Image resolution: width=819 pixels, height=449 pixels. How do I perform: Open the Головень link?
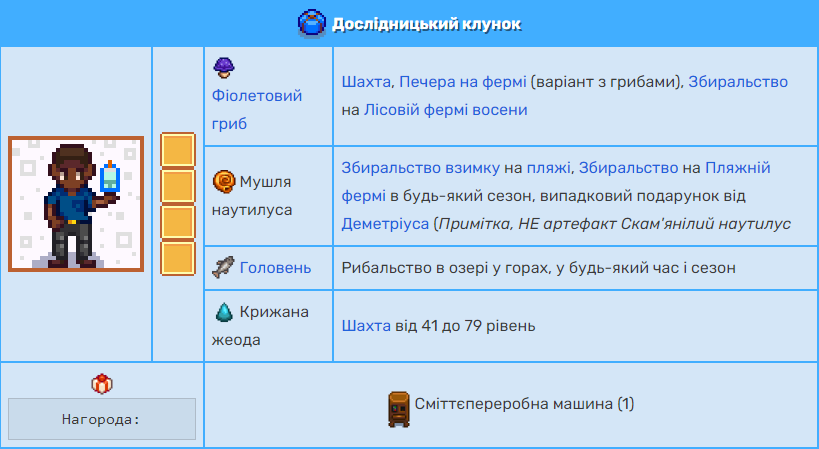(x=275, y=268)
